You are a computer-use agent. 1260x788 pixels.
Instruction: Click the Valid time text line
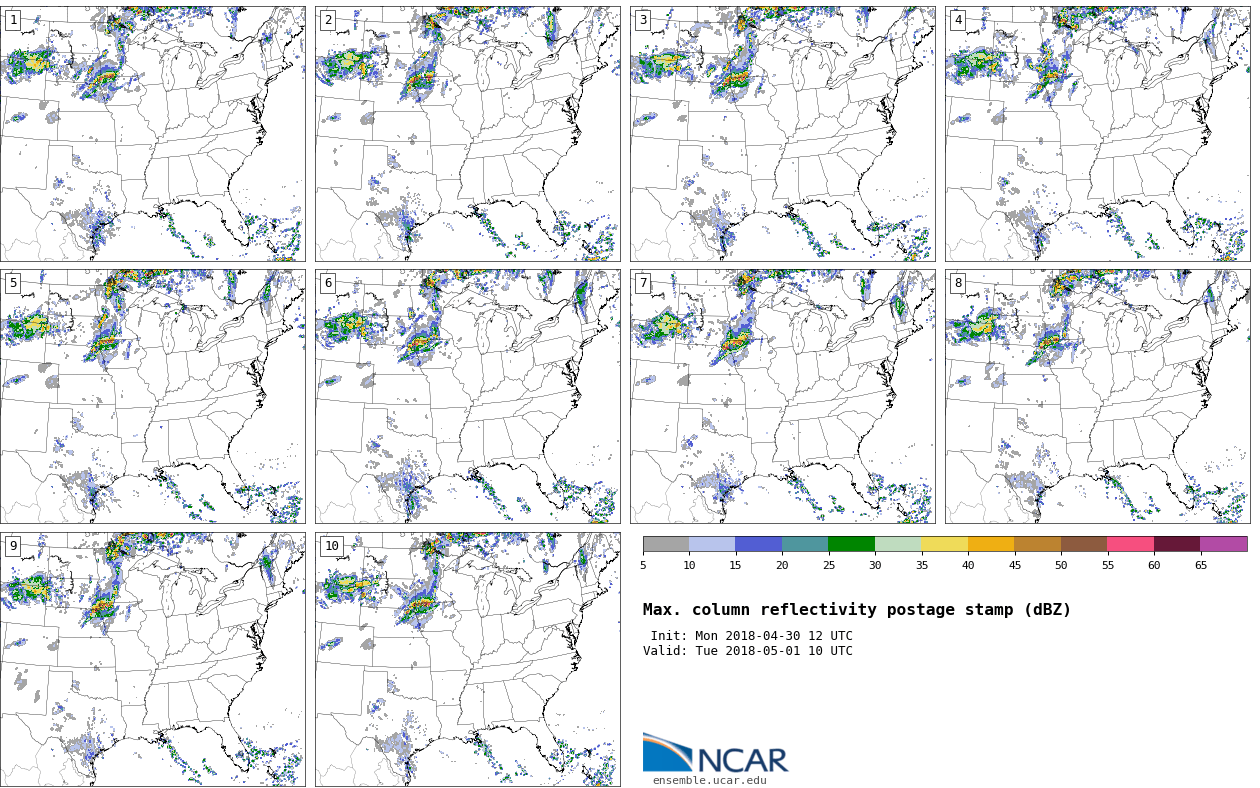point(747,651)
